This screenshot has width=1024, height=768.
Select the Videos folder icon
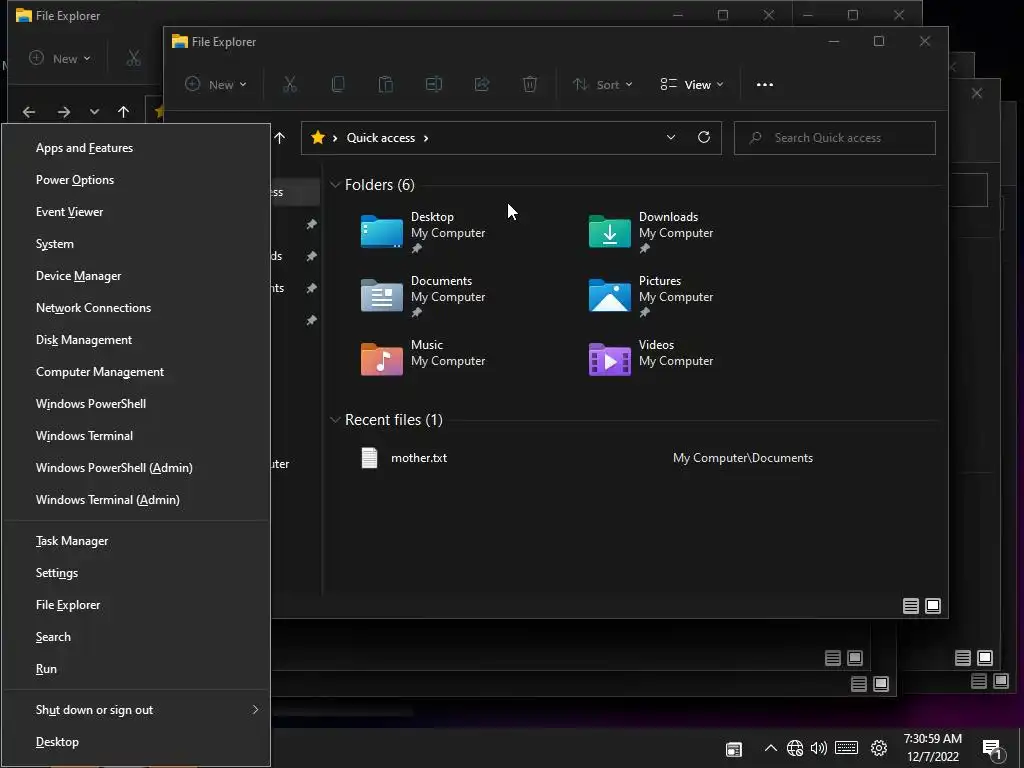(609, 359)
